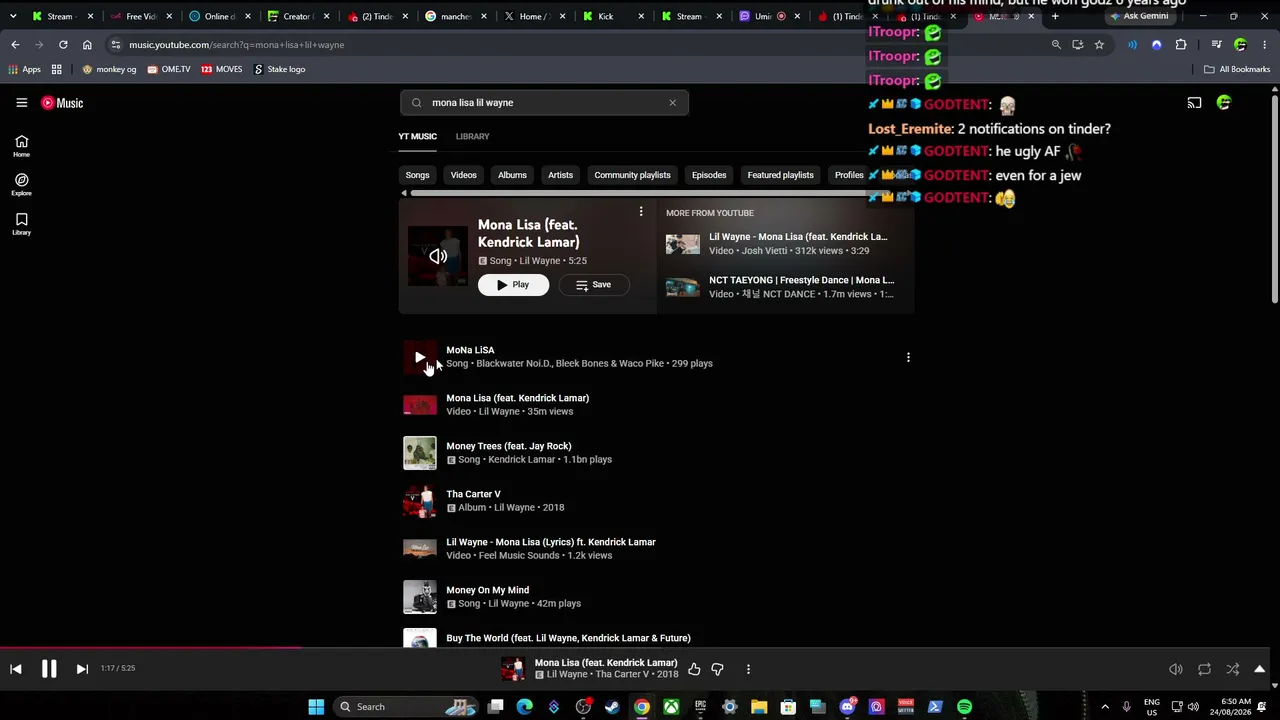Viewport: 1280px width, 720px height.
Task: Filter results by Songs chip
Action: coord(417,175)
